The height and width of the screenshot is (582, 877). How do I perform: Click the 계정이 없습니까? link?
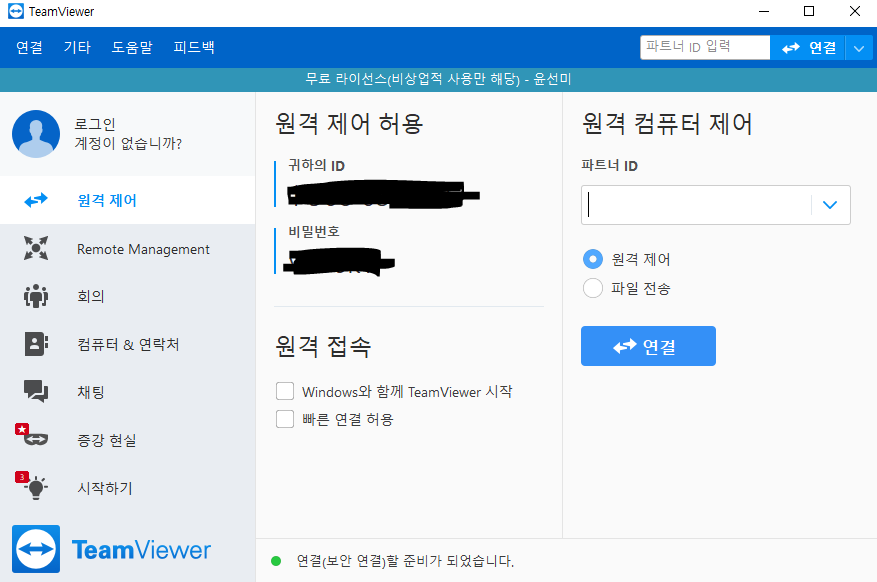(128, 144)
